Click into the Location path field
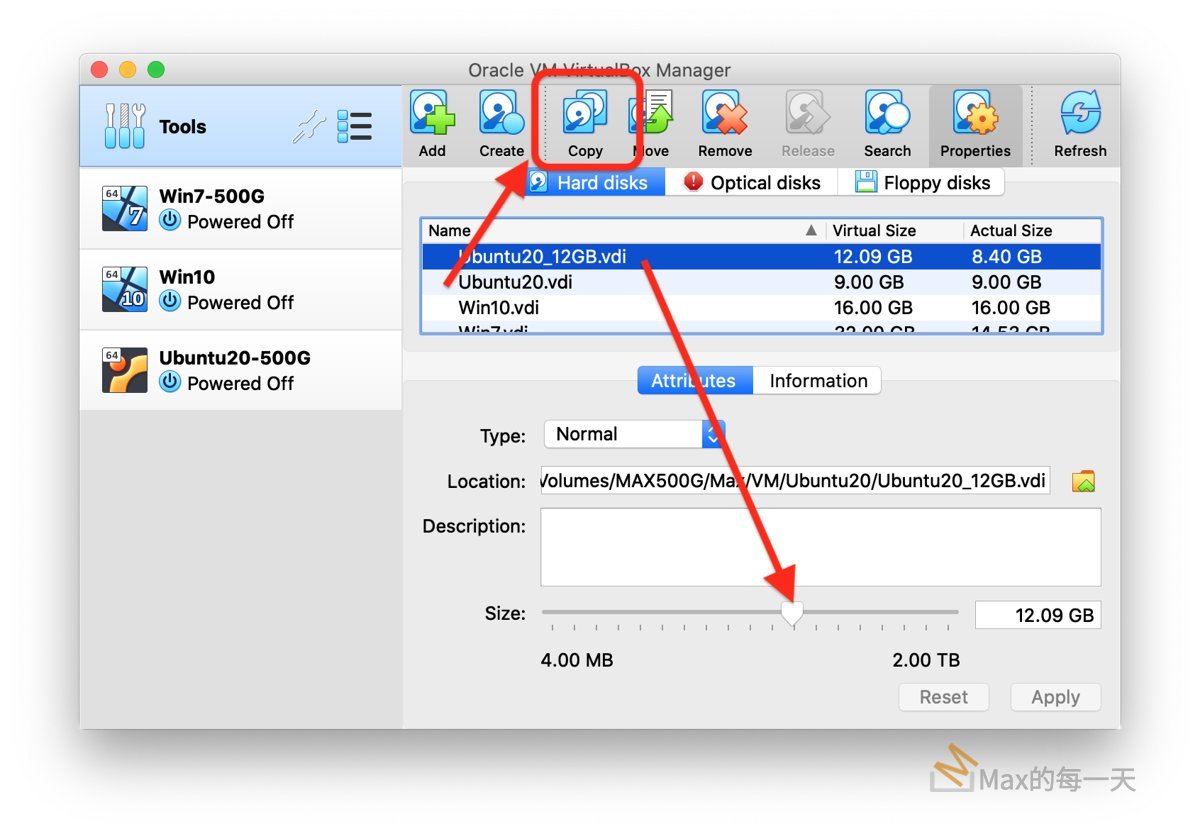 point(796,481)
